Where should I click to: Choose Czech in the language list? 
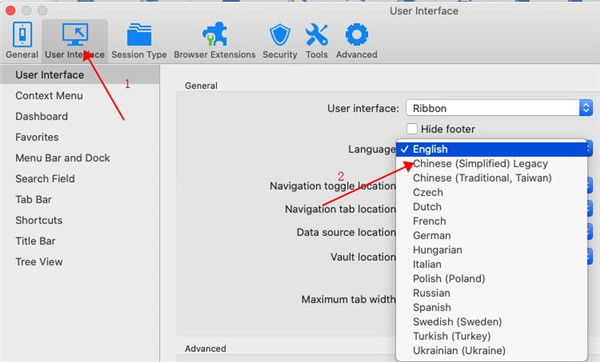pyautogui.click(x=492, y=192)
